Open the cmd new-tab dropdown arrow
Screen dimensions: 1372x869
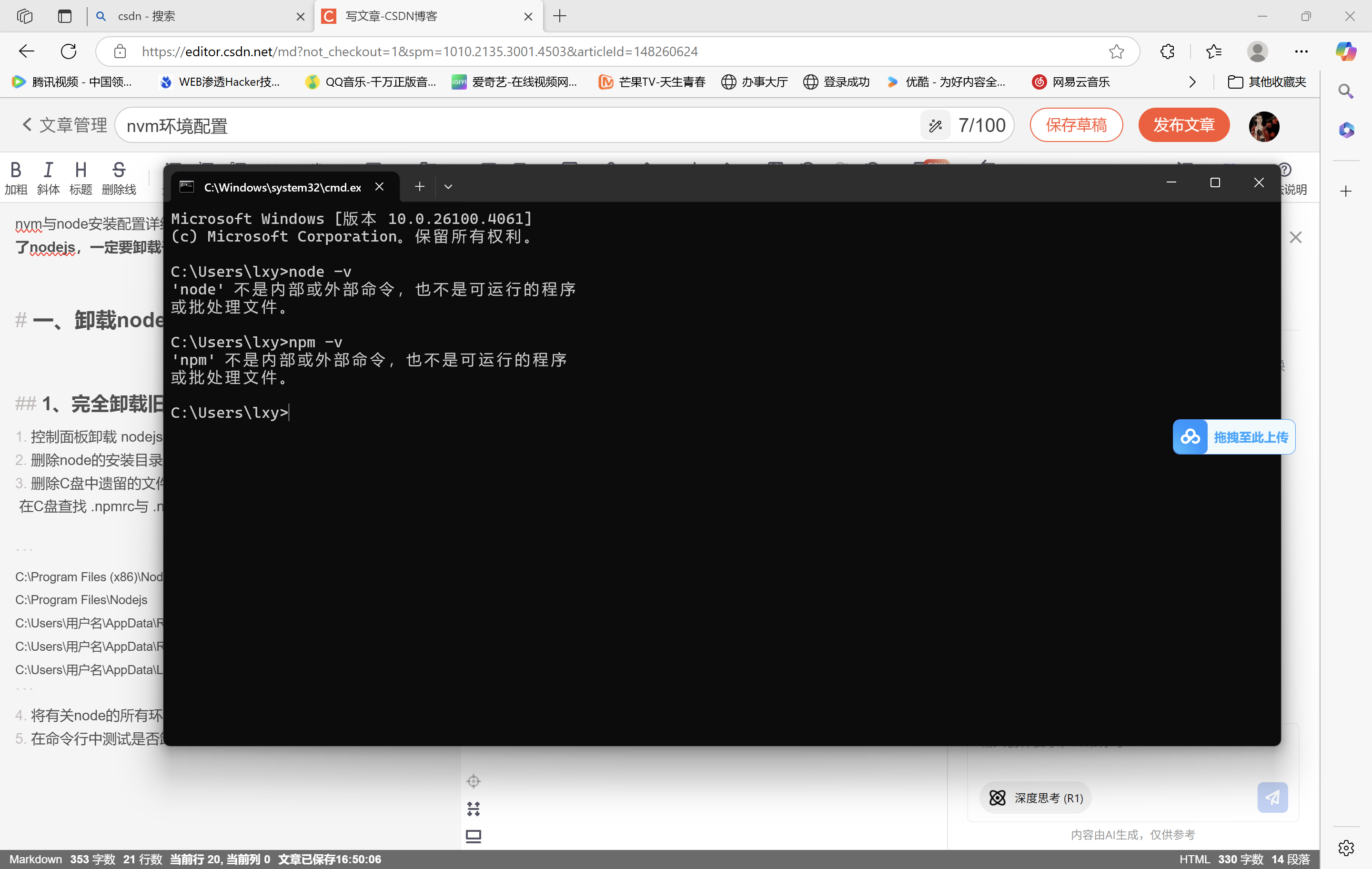pyautogui.click(x=448, y=187)
